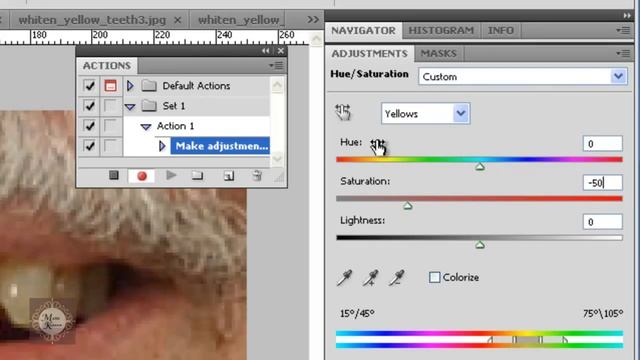The width and height of the screenshot is (640, 360).
Task: Enable the Colorize checkbox
Action: (x=435, y=278)
